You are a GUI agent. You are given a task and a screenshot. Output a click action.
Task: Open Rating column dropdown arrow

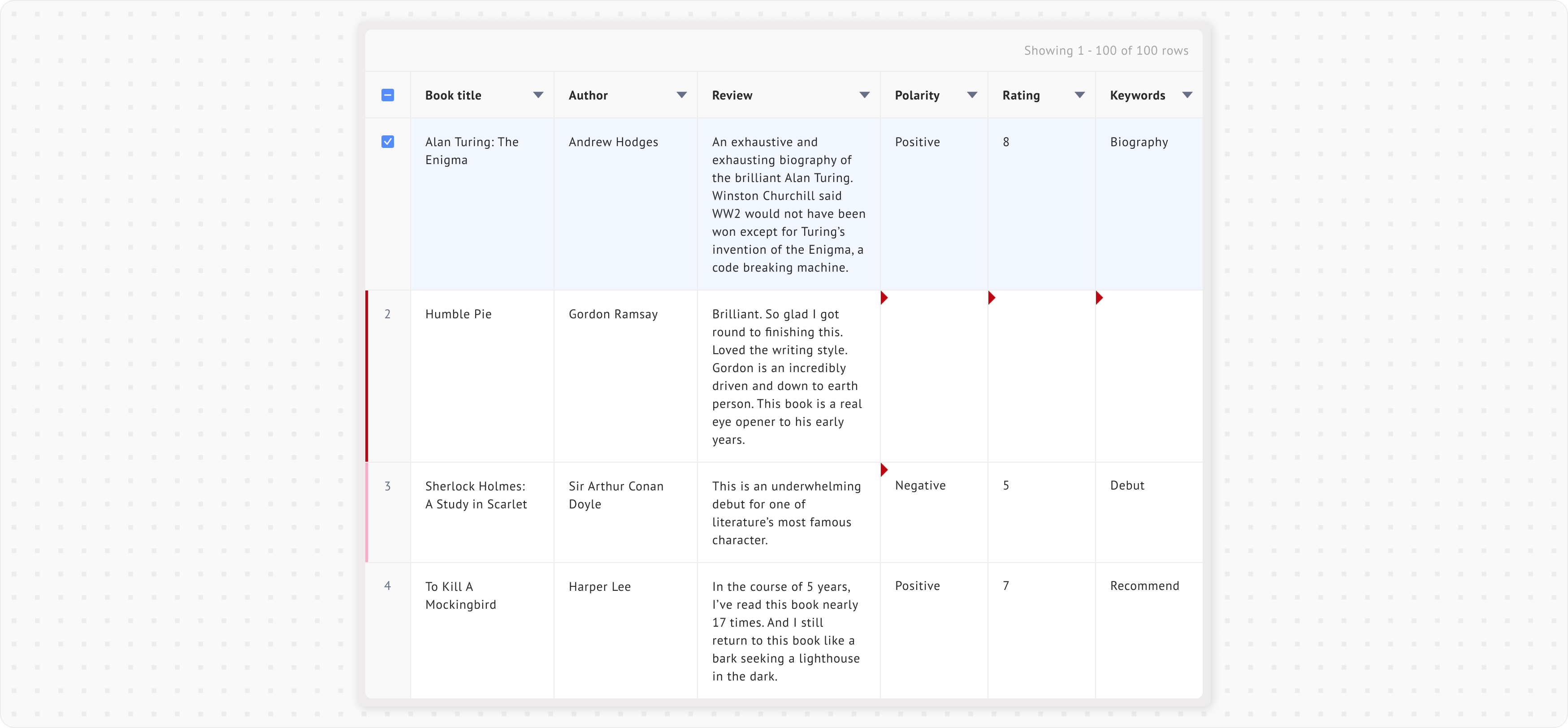click(x=1080, y=95)
